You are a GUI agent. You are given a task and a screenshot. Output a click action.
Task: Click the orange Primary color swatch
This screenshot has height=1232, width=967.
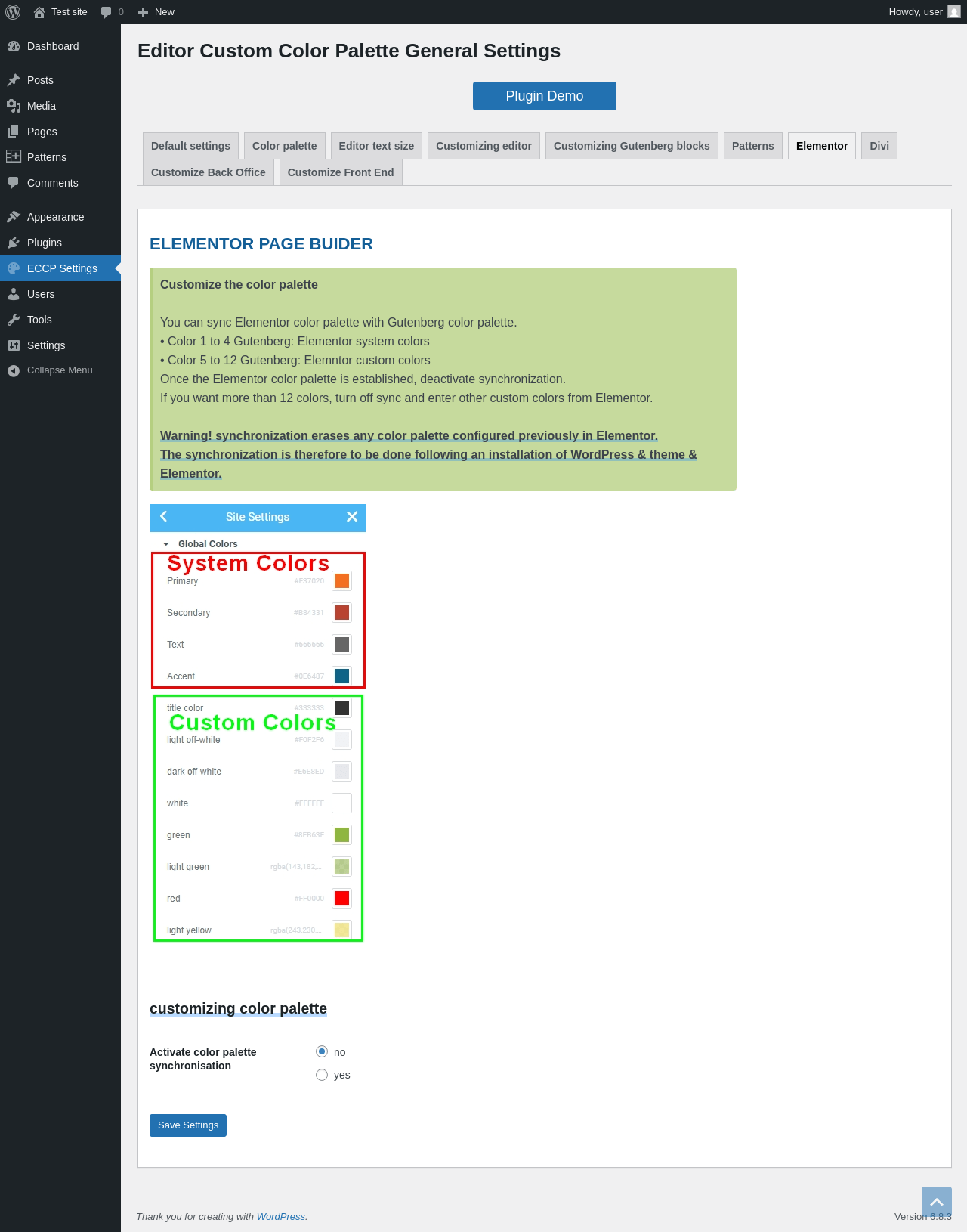click(x=341, y=580)
